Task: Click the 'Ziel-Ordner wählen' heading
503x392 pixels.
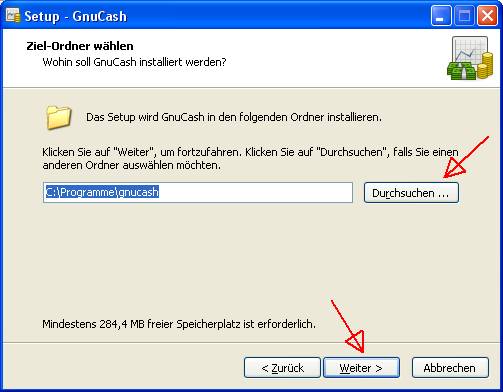Action: pos(80,46)
